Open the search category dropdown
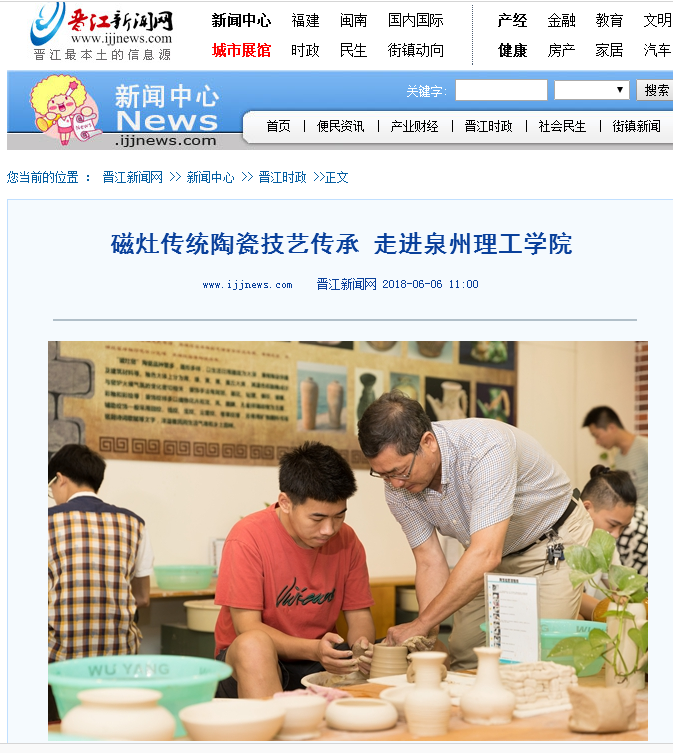 (x=592, y=90)
